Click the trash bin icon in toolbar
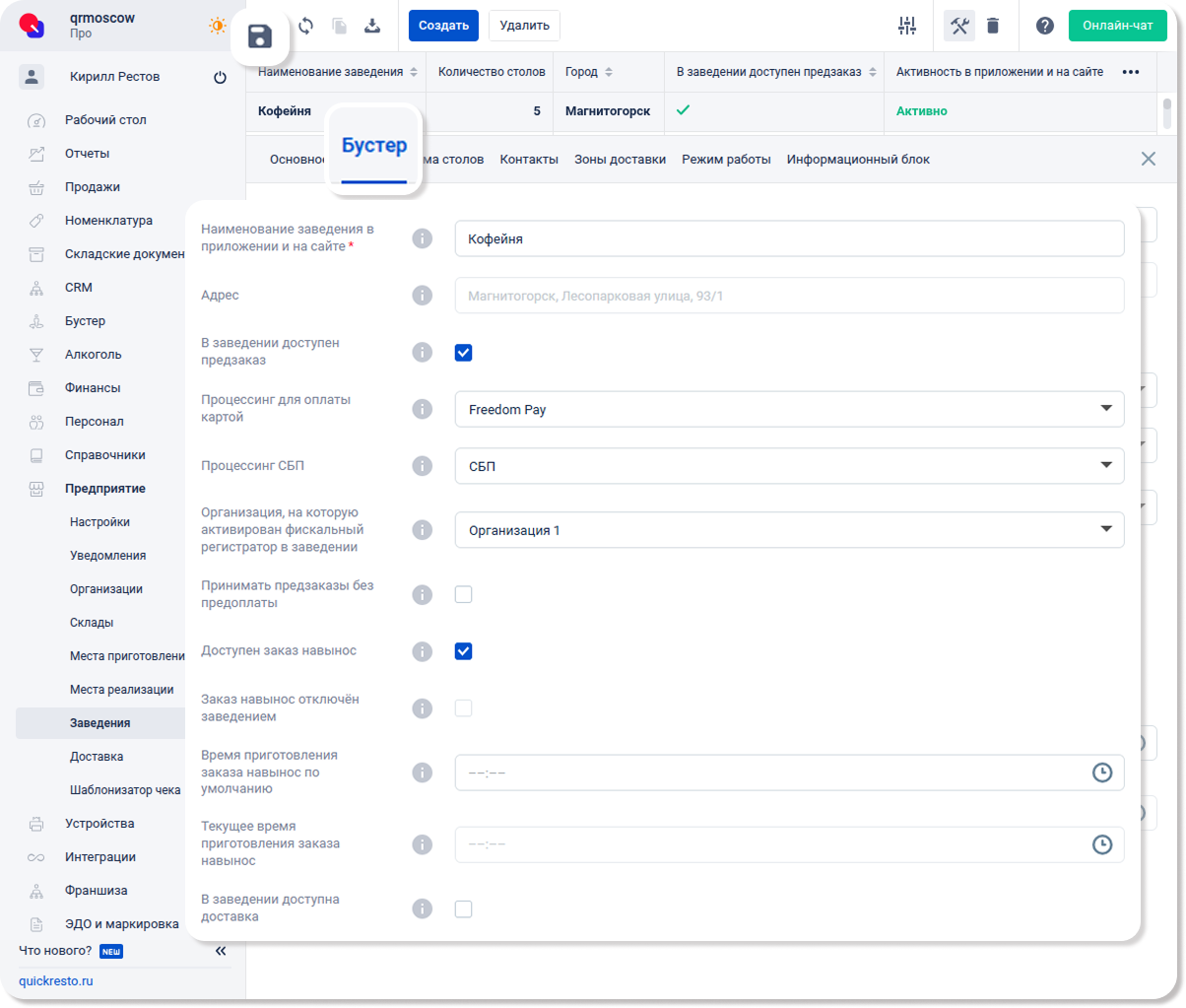Image resolution: width=1186 pixels, height=1008 pixels. [x=993, y=26]
